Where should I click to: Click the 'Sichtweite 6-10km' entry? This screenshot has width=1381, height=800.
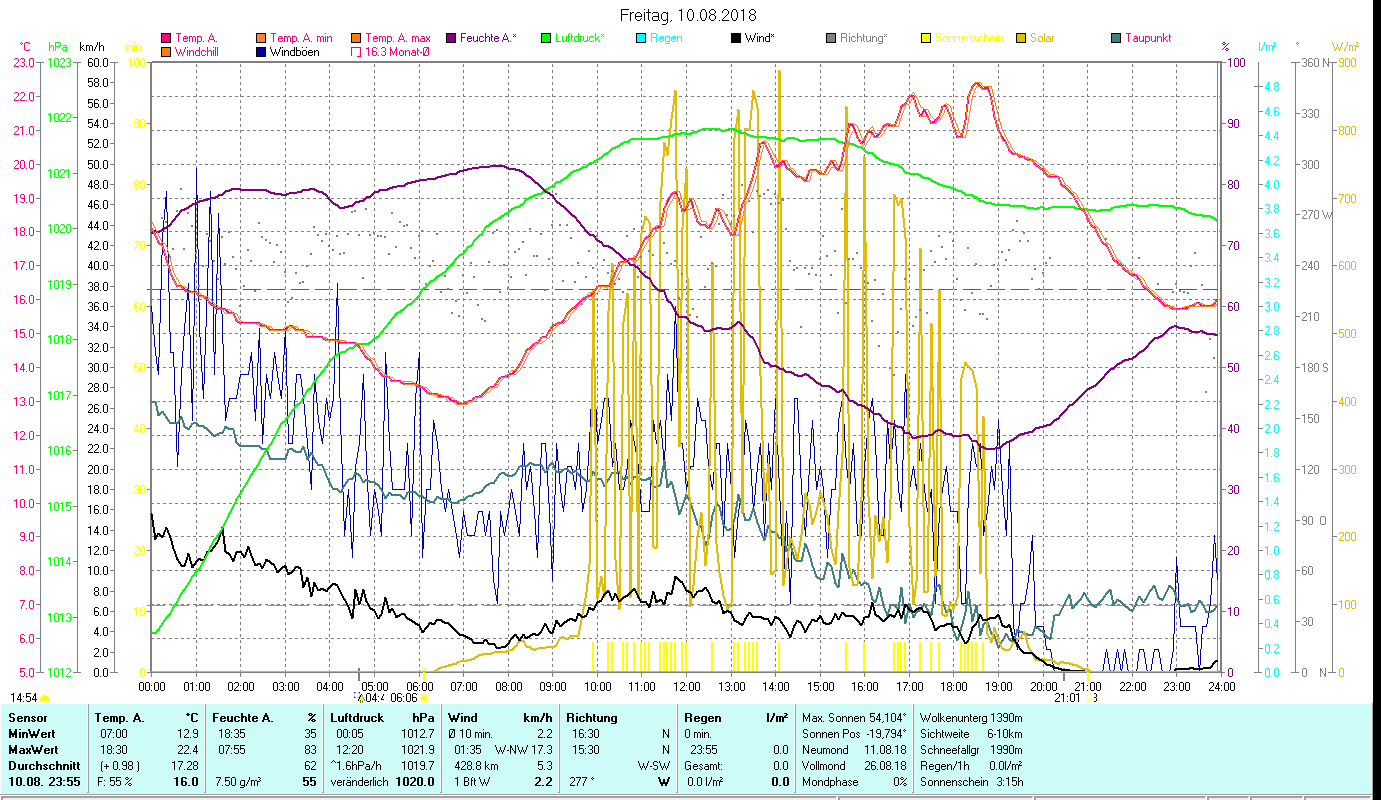[971, 734]
